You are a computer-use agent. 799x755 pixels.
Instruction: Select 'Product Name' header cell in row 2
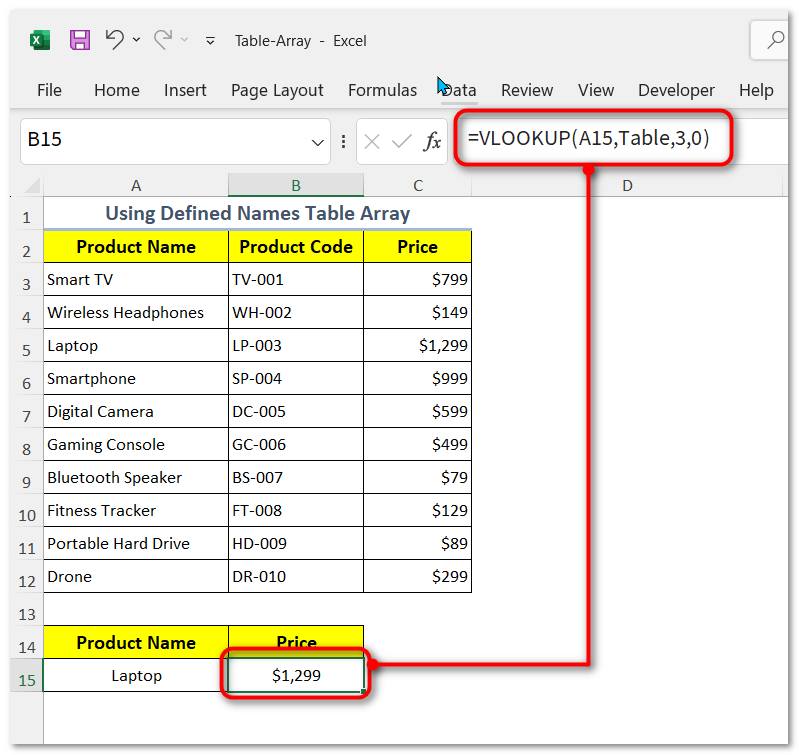point(136,247)
